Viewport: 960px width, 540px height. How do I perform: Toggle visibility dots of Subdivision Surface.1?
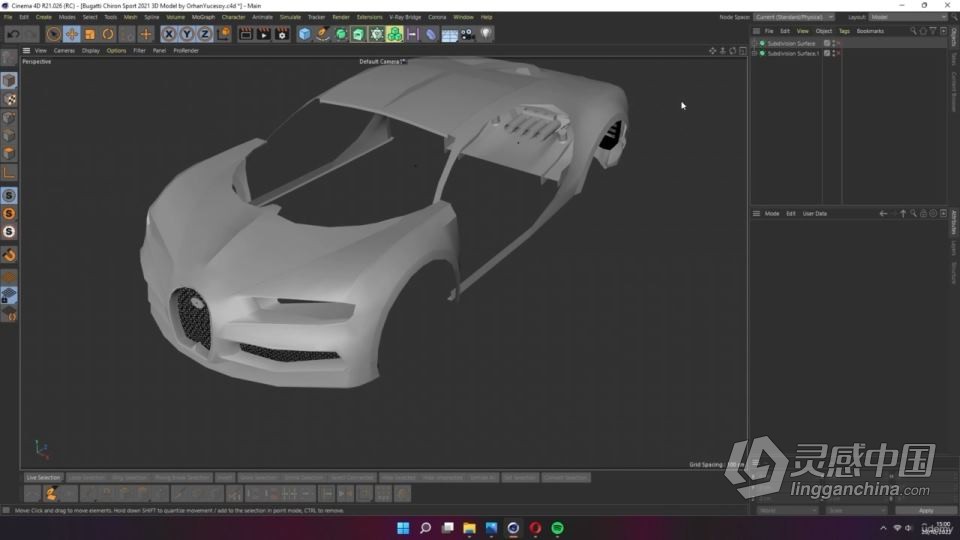click(833, 53)
